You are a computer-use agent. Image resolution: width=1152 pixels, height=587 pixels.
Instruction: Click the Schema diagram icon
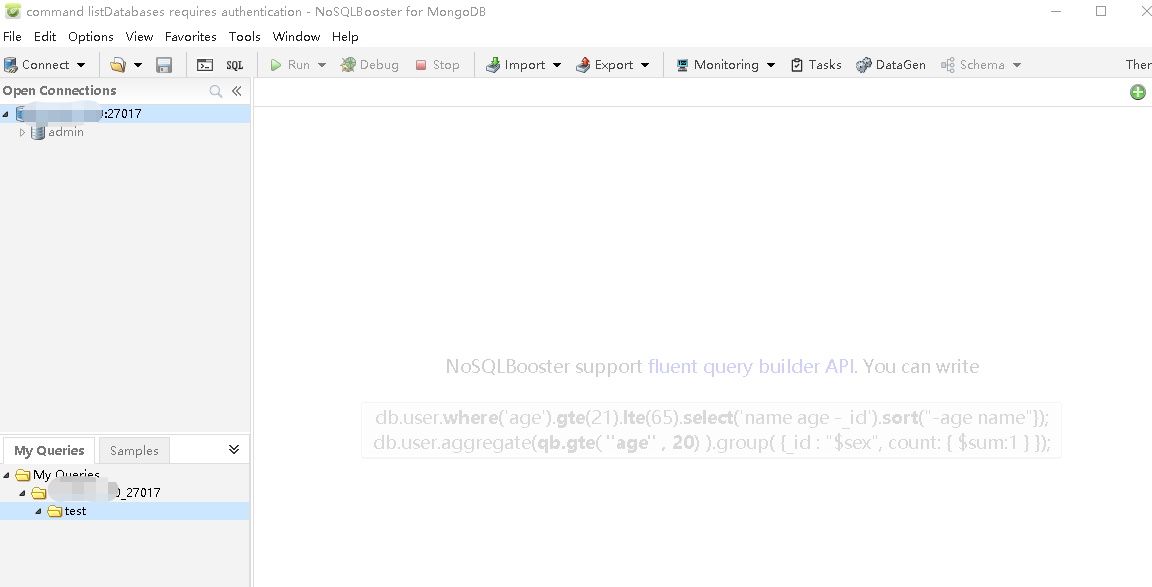948,65
